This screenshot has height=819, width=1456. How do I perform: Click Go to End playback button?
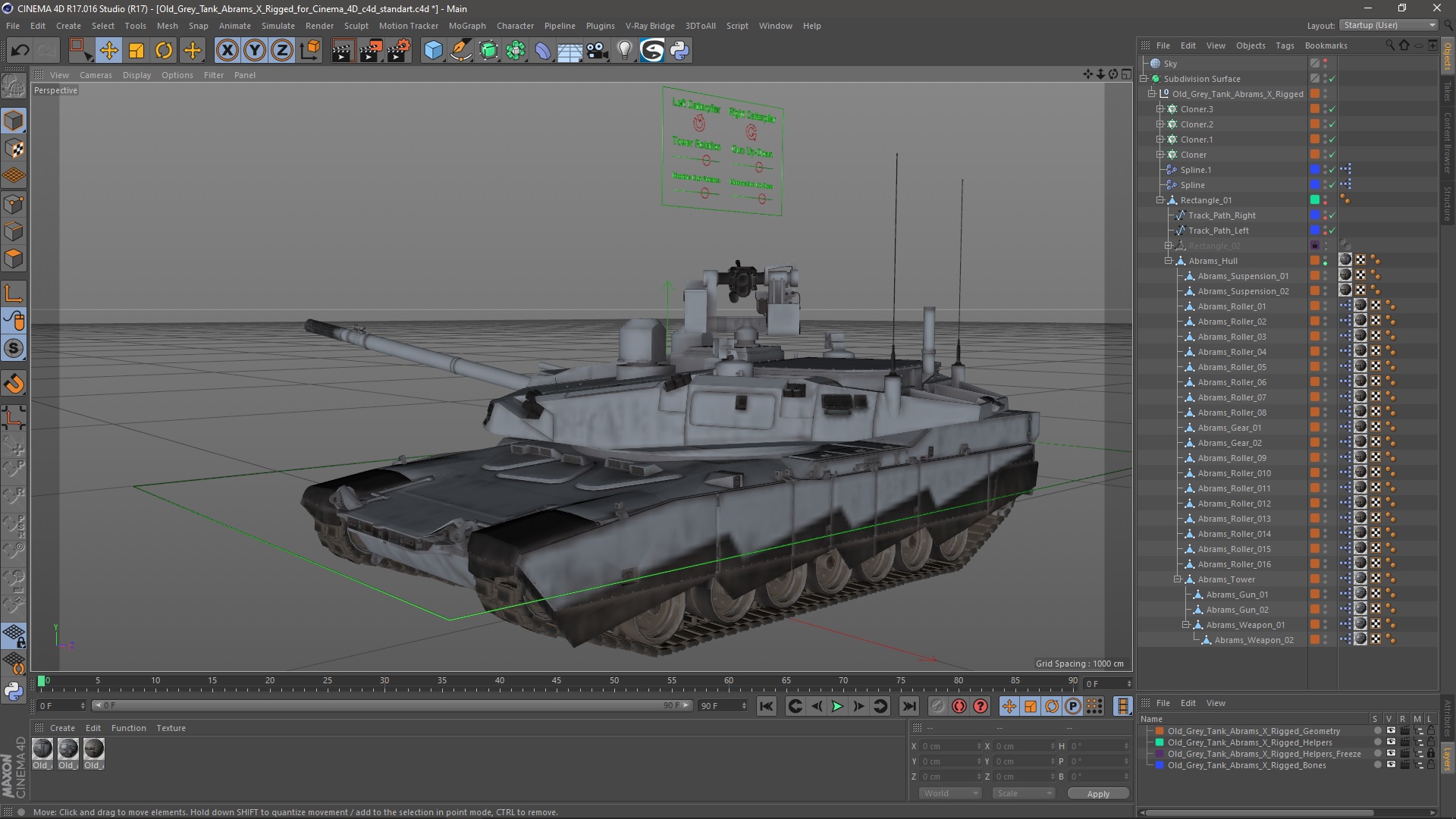point(909,706)
